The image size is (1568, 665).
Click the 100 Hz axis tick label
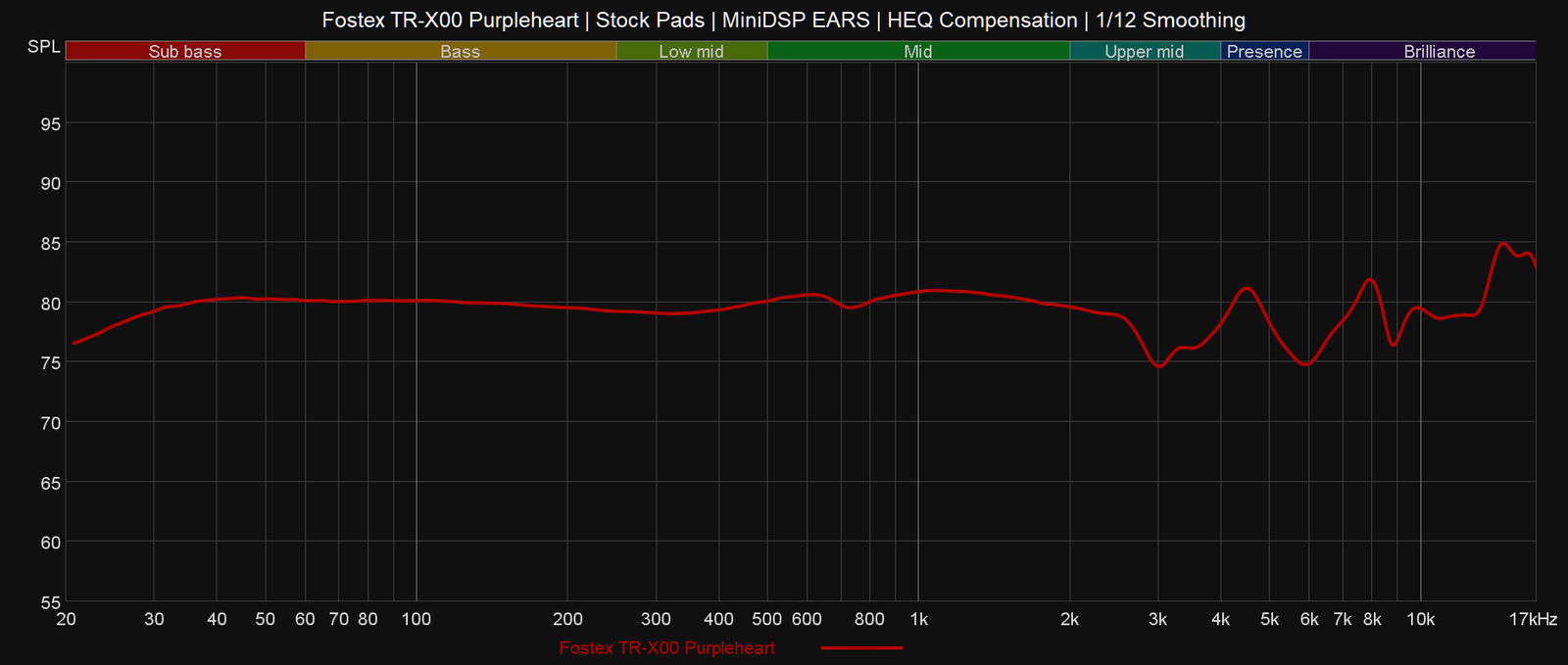coord(416,619)
